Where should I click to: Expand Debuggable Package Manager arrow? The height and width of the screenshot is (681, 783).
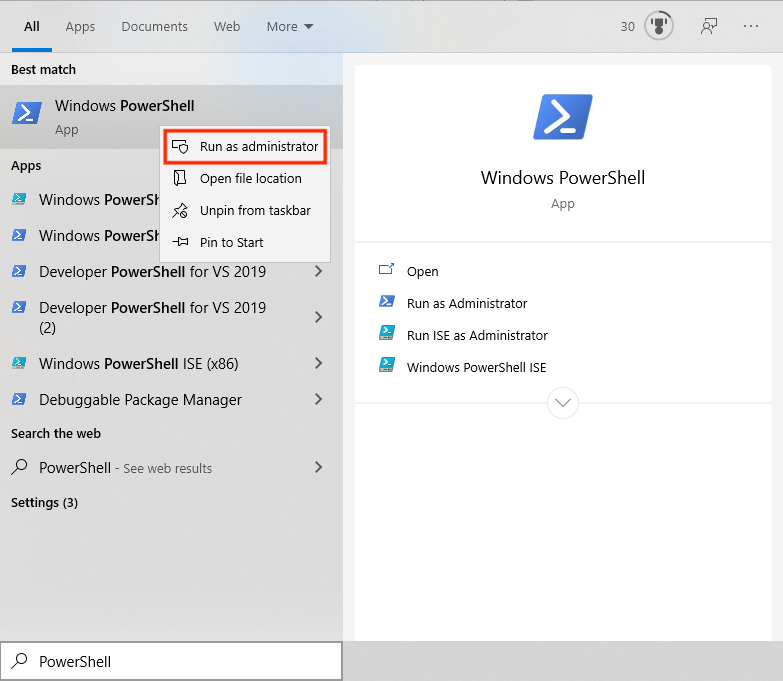(319, 399)
